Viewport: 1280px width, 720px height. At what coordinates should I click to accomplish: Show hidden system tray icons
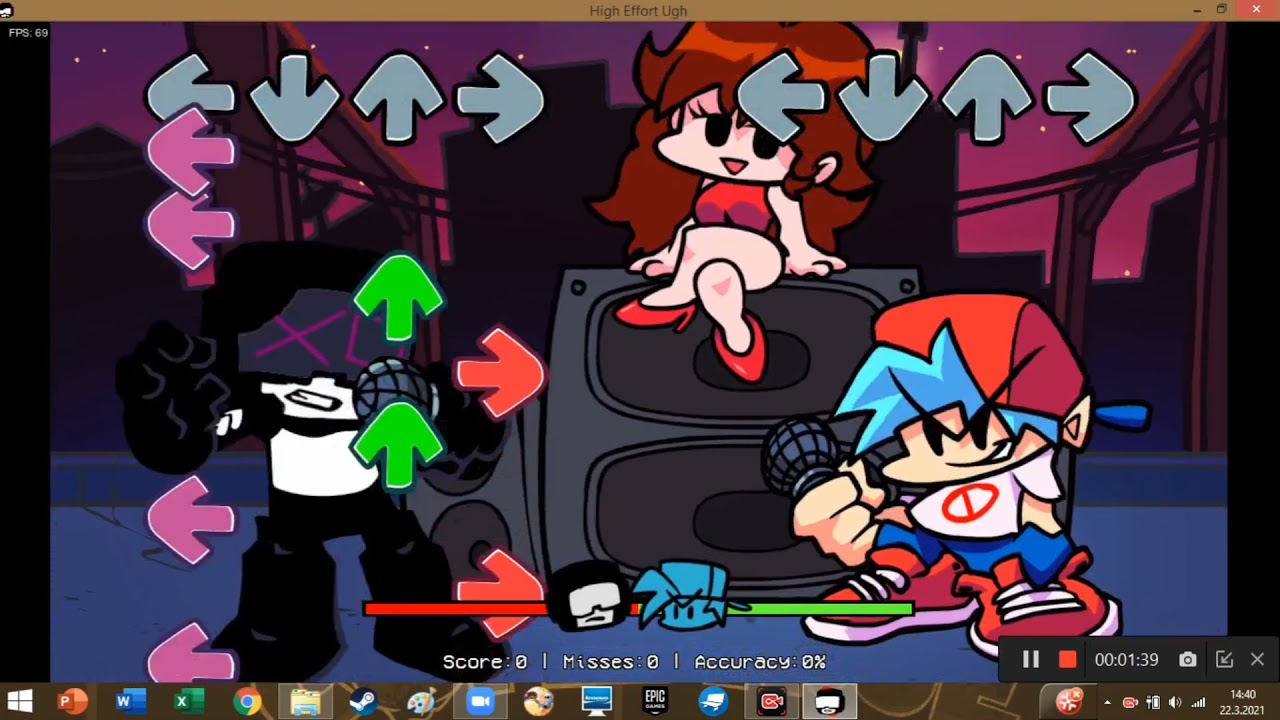tap(1107, 702)
